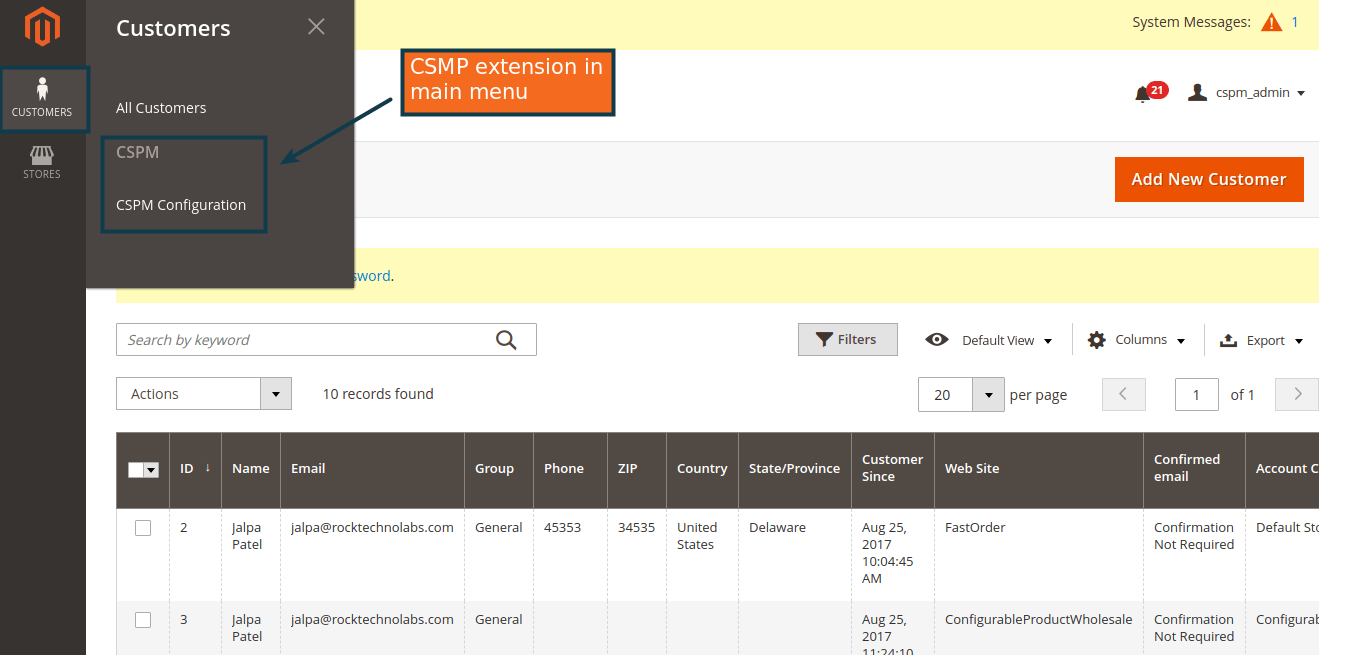Open the mass-select dropdown arrow in header
Viewport: 1345px width, 655px height.
[x=152, y=469]
